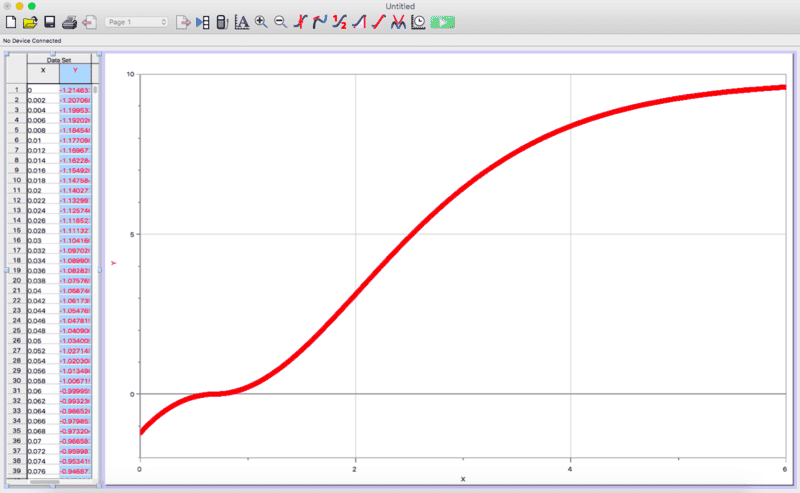Image resolution: width=800 pixels, height=493 pixels.
Task: Select the X column header
Action: pos(43,72)
